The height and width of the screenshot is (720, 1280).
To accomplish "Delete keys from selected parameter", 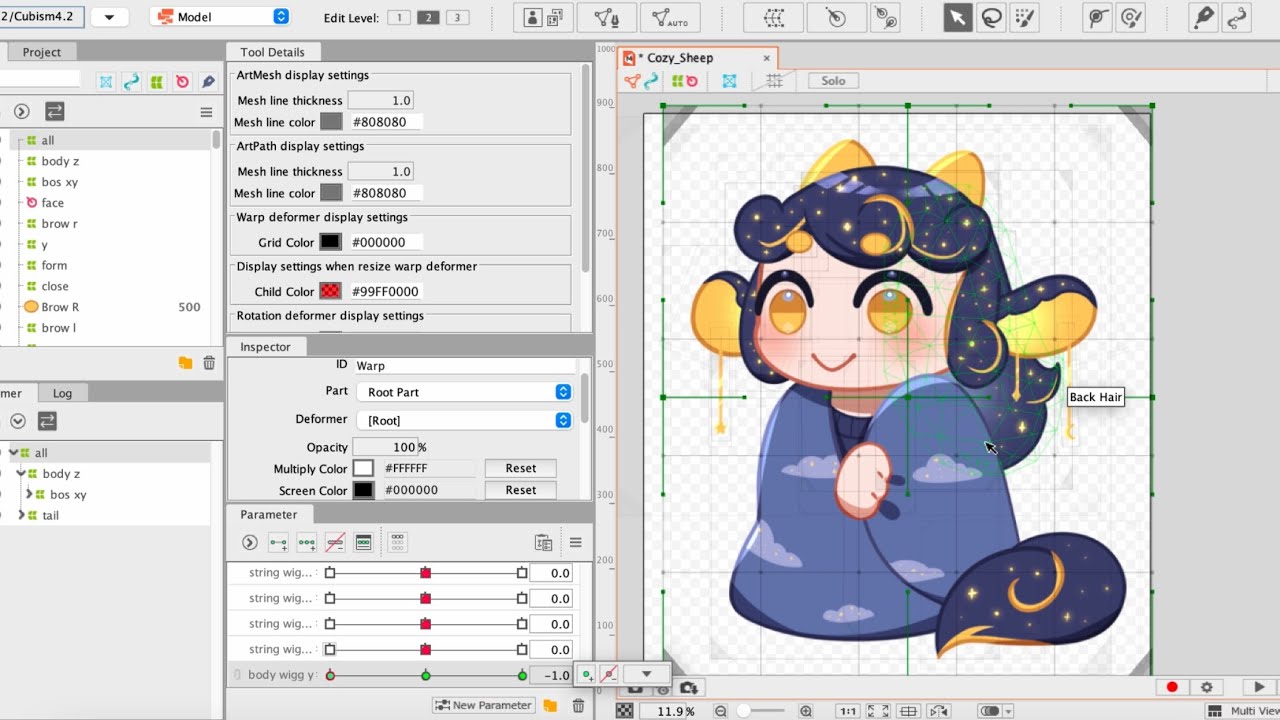I will (x=335, y=543).
